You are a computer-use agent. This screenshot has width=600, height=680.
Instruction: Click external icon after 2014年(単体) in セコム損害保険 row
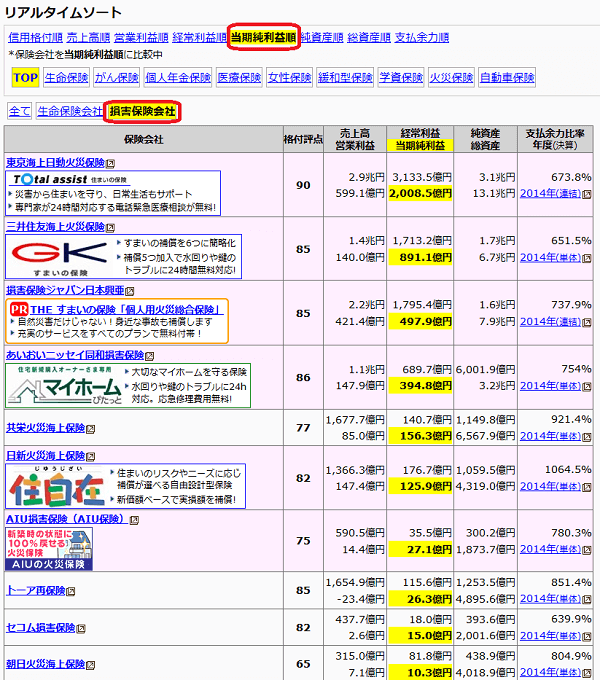(x=587, y=636)
